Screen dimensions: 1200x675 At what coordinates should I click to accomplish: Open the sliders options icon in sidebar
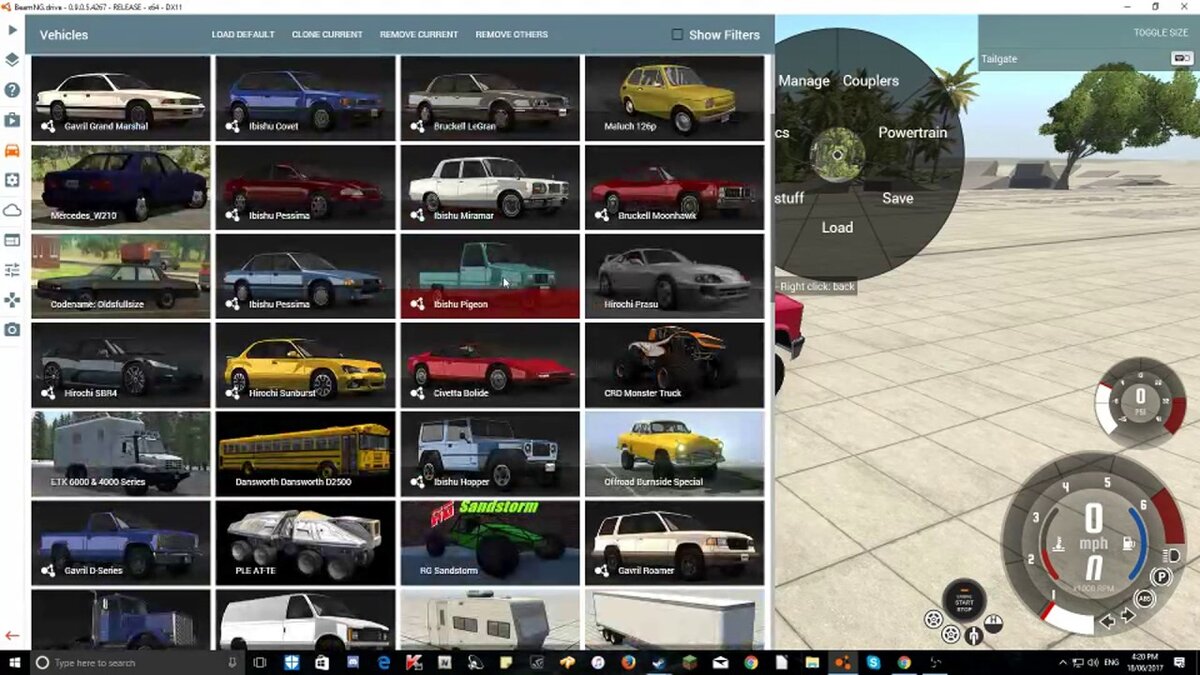pos(12,270)
